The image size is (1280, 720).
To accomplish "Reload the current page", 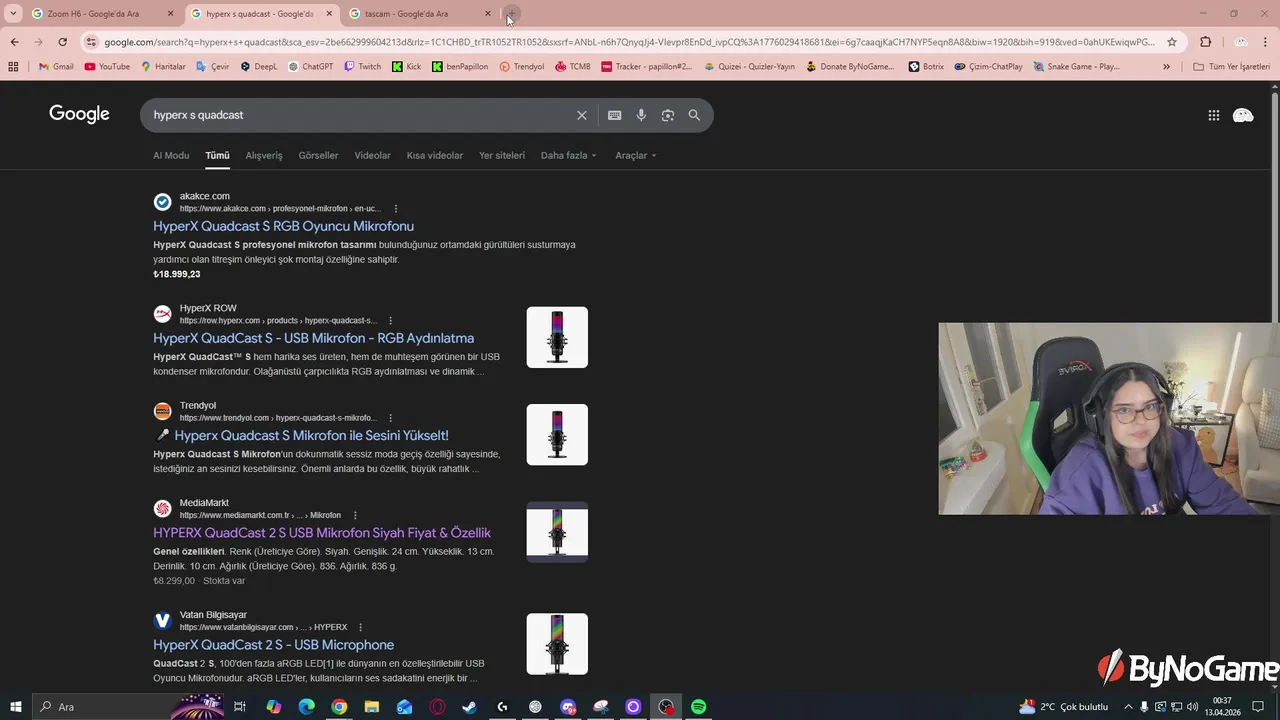I will [62, 42].
